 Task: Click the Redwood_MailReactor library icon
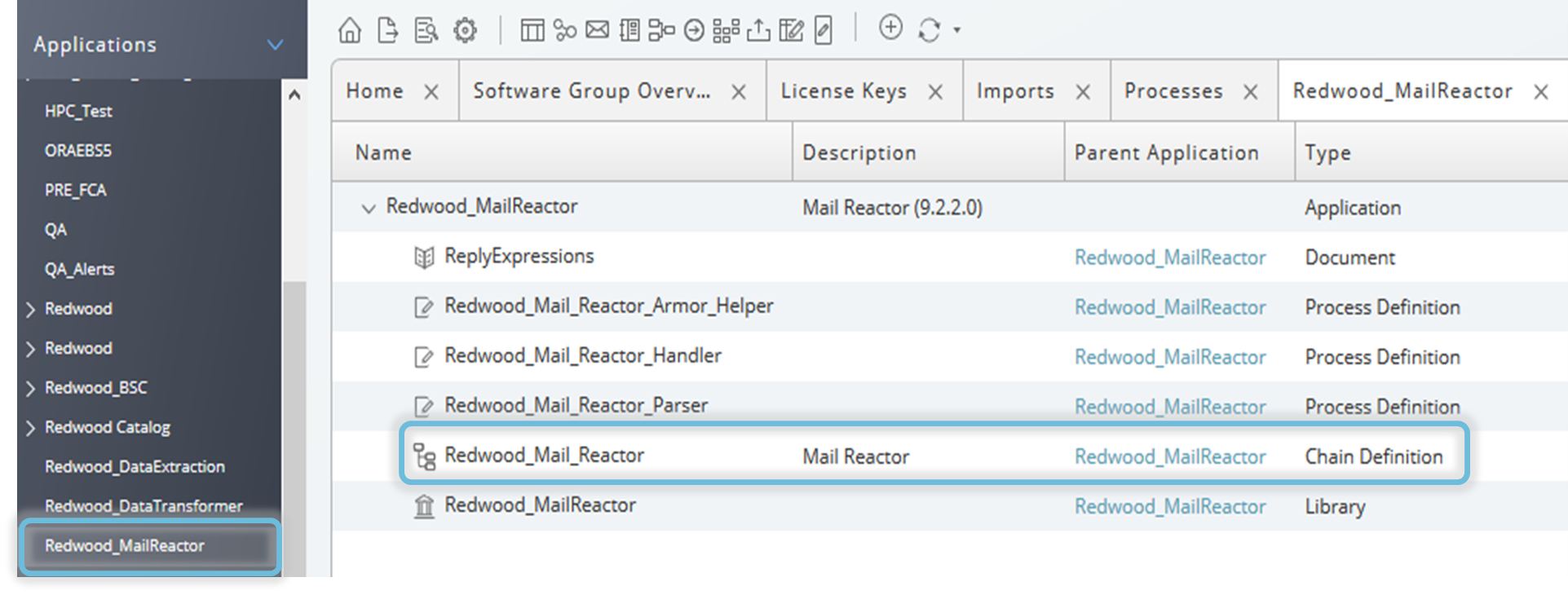tap(424, 506)
